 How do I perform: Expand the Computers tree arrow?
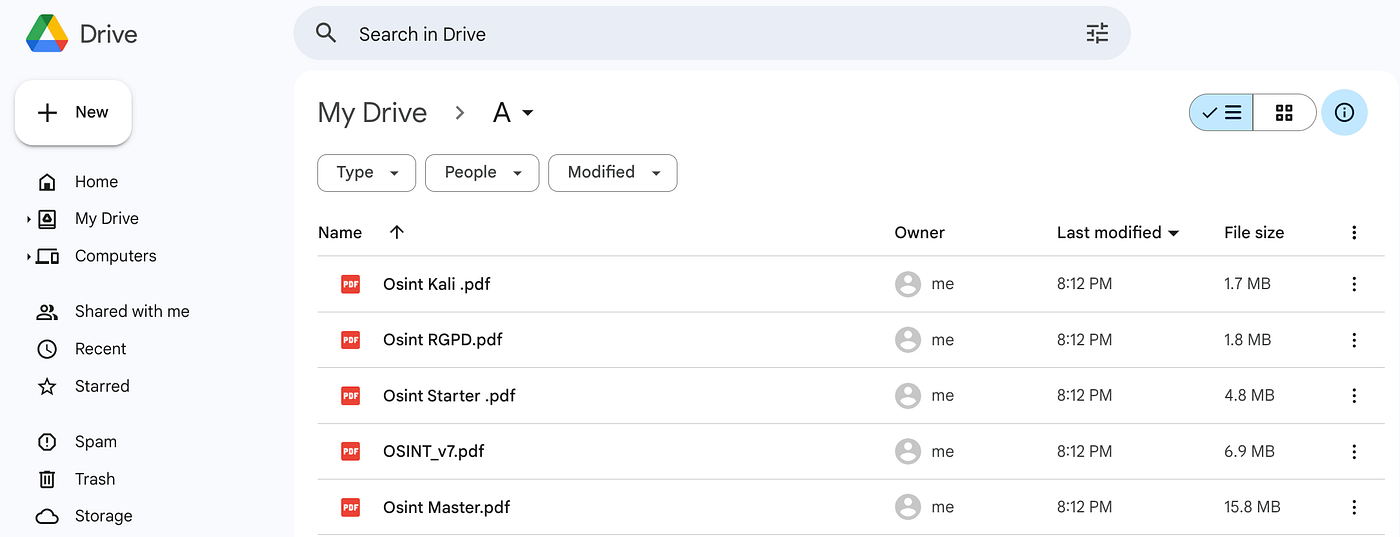point(29,257)
